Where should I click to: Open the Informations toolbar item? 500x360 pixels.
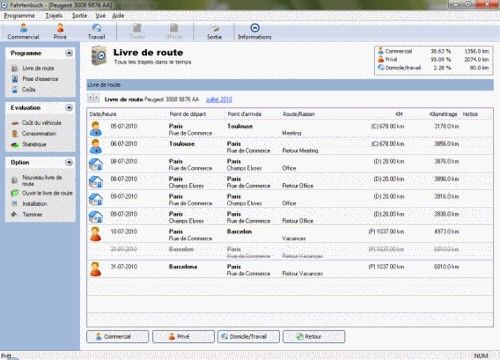tap(255, 32)
